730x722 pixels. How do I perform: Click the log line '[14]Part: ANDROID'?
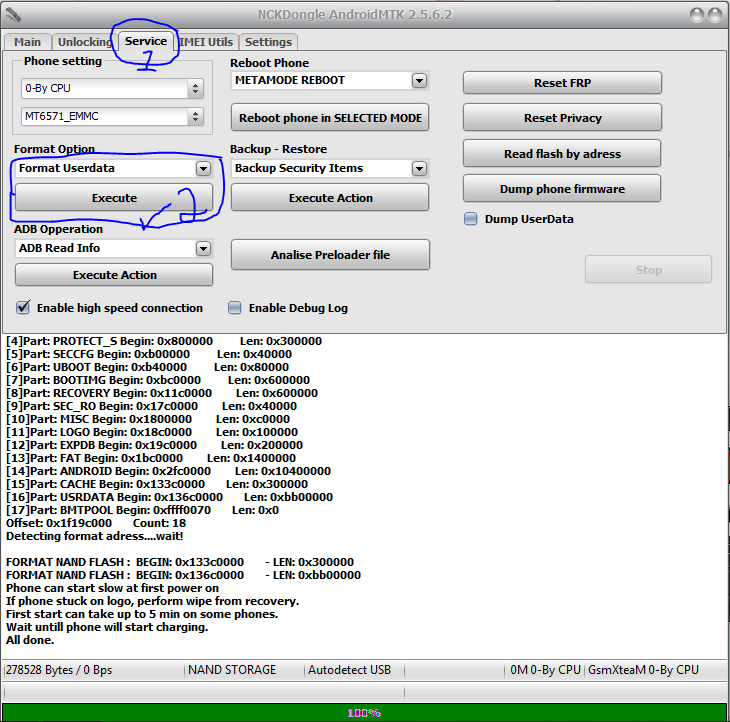168,471
